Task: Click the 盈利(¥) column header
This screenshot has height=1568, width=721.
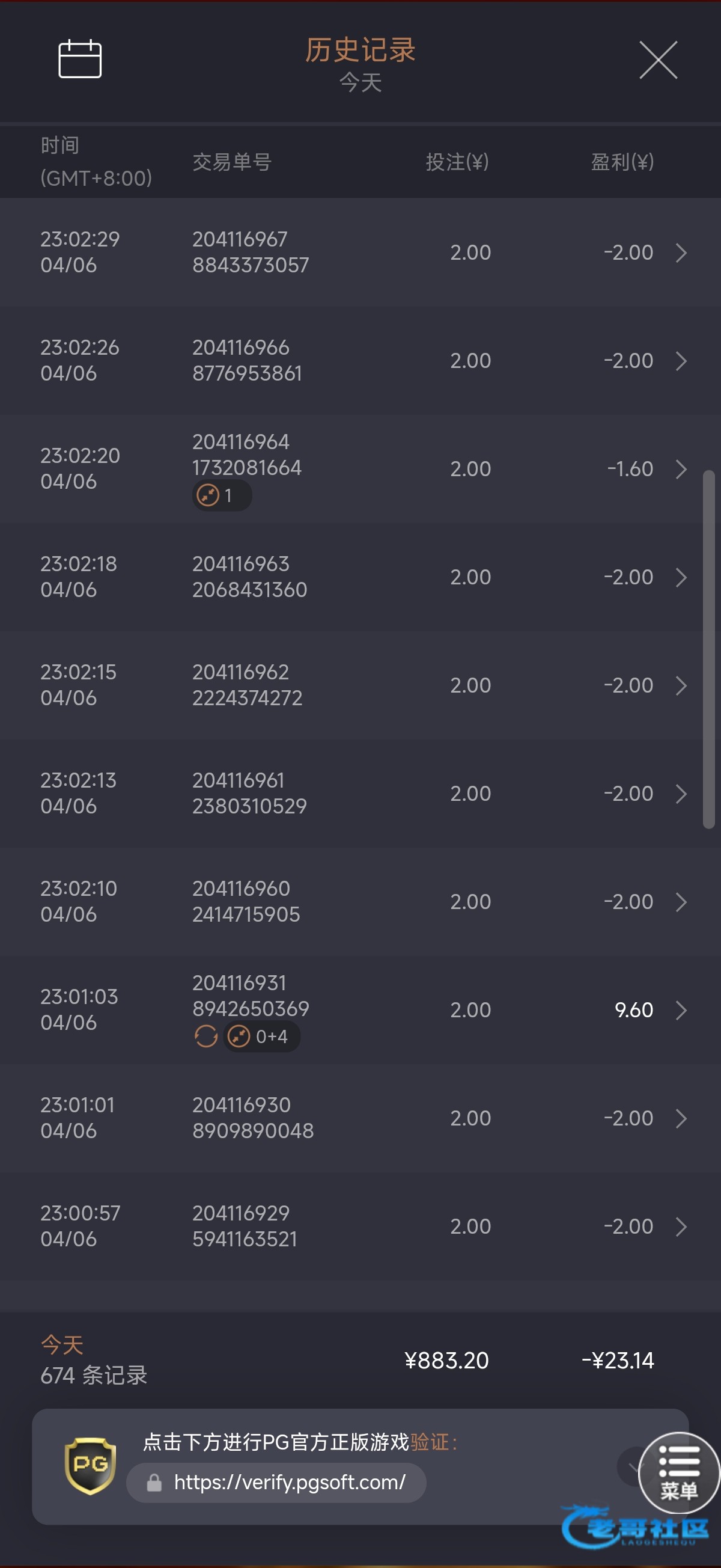Action: (622, 162)
